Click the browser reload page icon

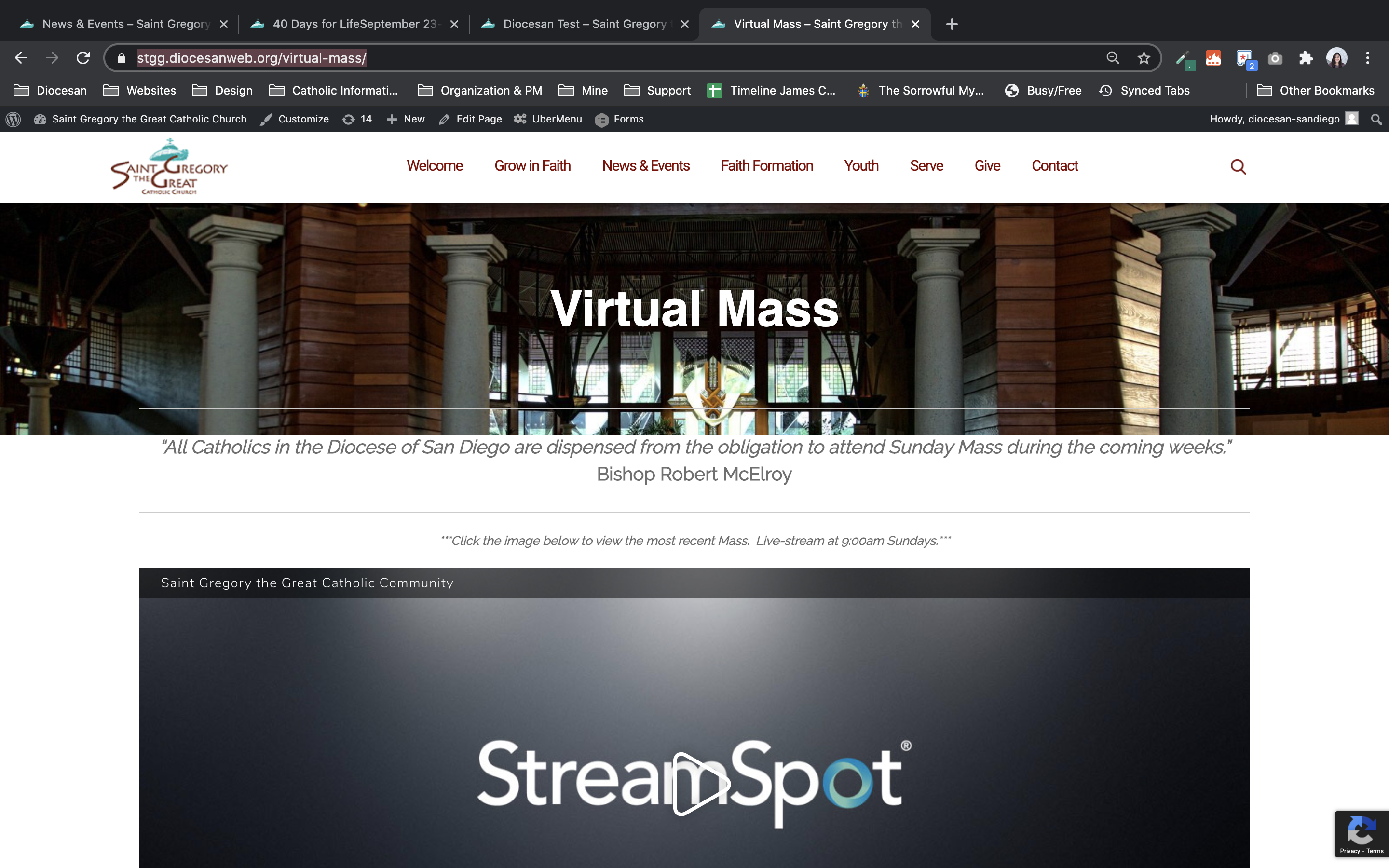click(83, 58)
